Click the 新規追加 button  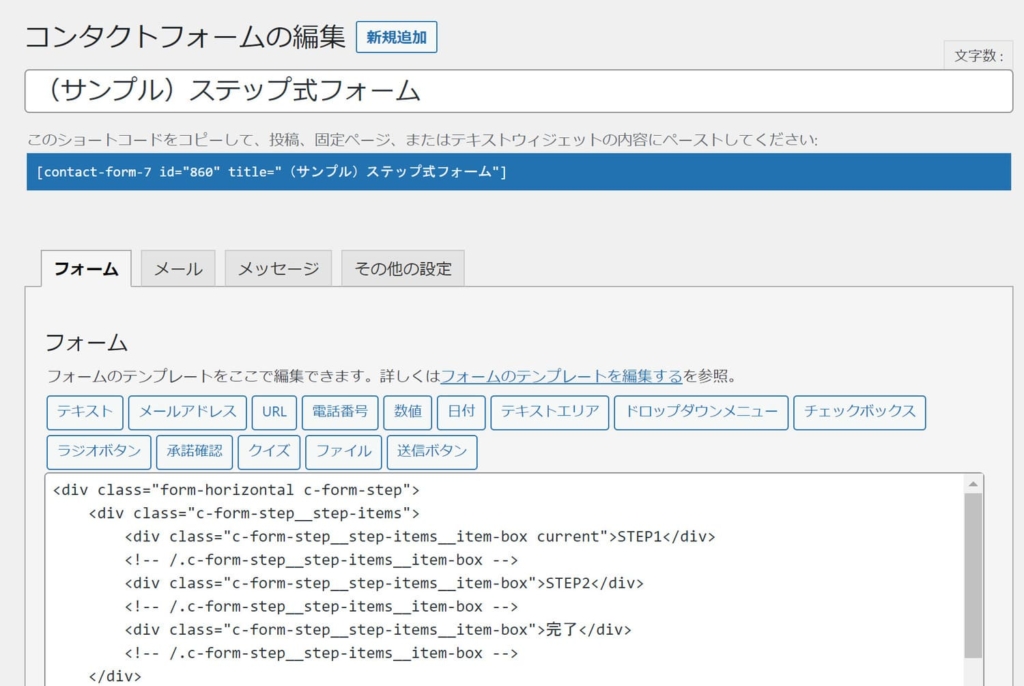coord(396,37)
